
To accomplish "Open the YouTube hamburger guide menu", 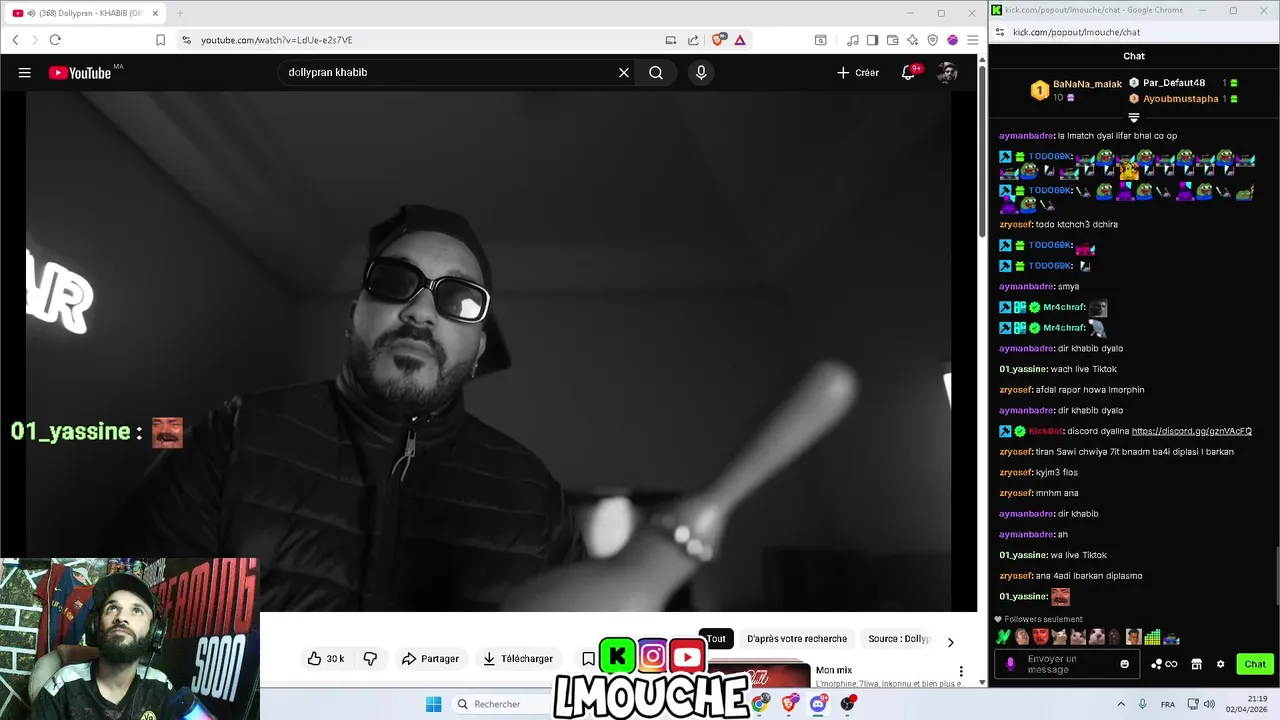I will pyautogui.click(x=25, y=72).
